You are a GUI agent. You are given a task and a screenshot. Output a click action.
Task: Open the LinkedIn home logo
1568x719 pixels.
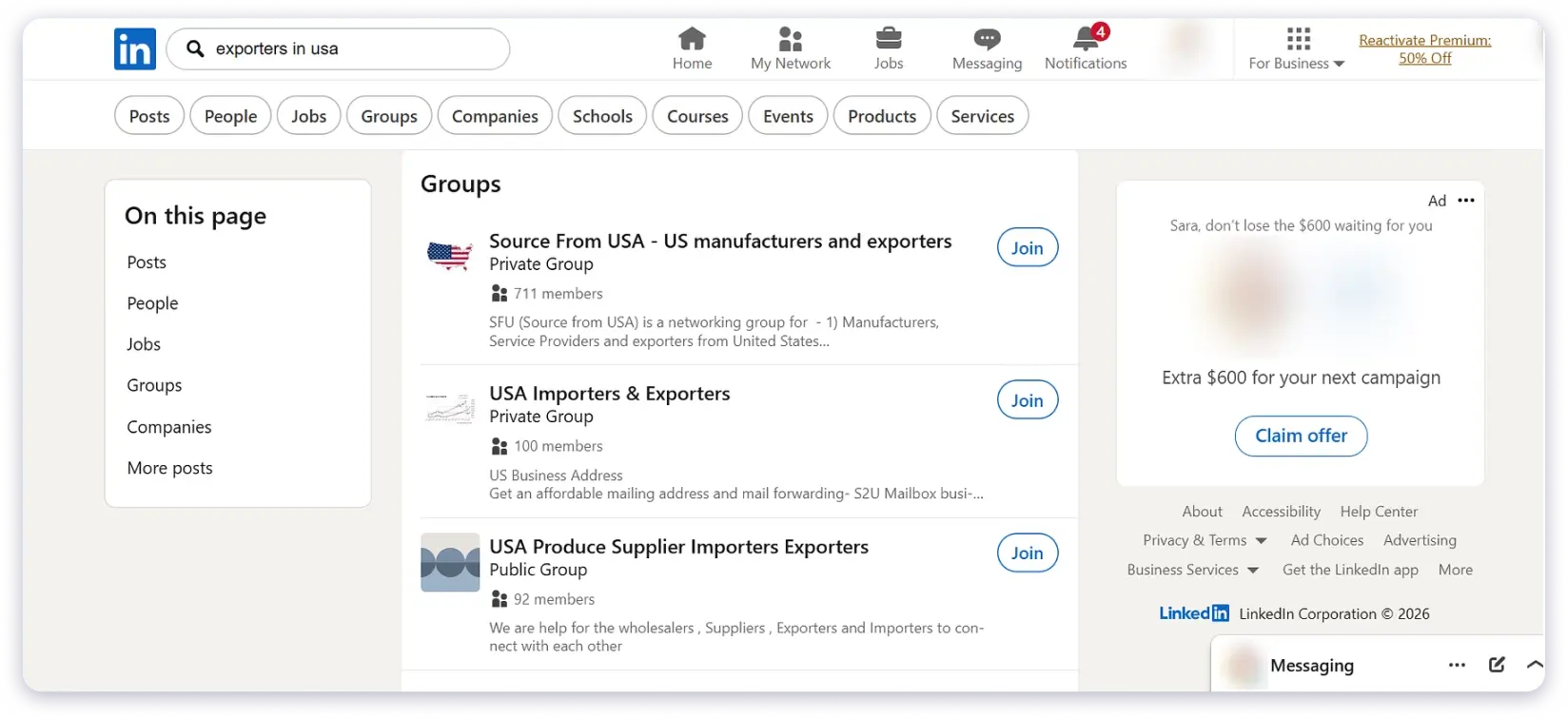point(135,49)
